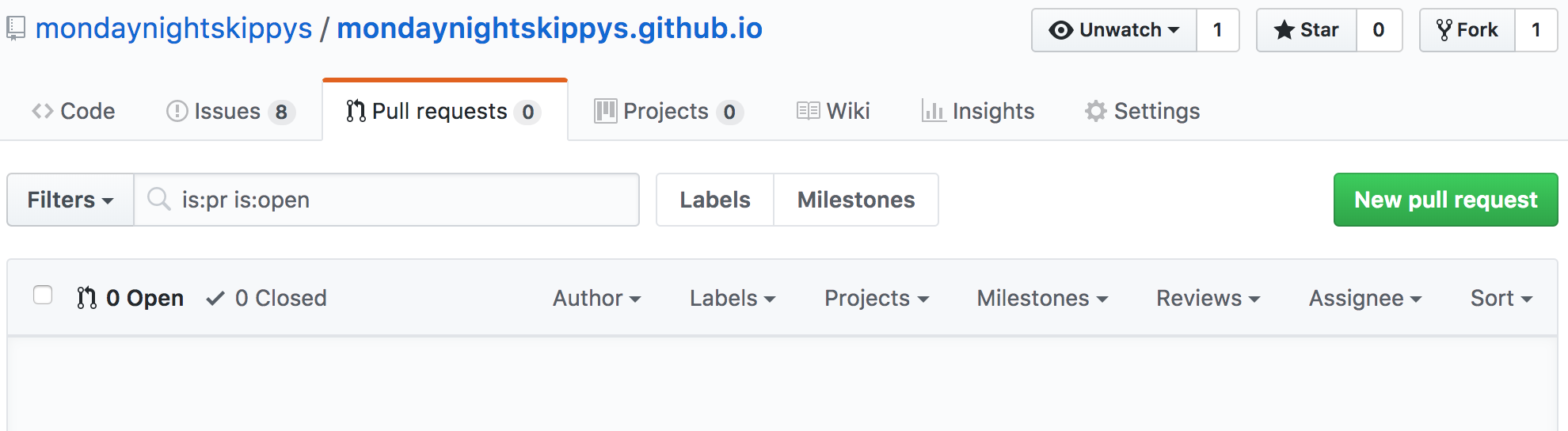The width and height of the screenshot is (1568, 431).
Task: Open the mondaynightskippys owner link
Action: (x=174, y=29)
